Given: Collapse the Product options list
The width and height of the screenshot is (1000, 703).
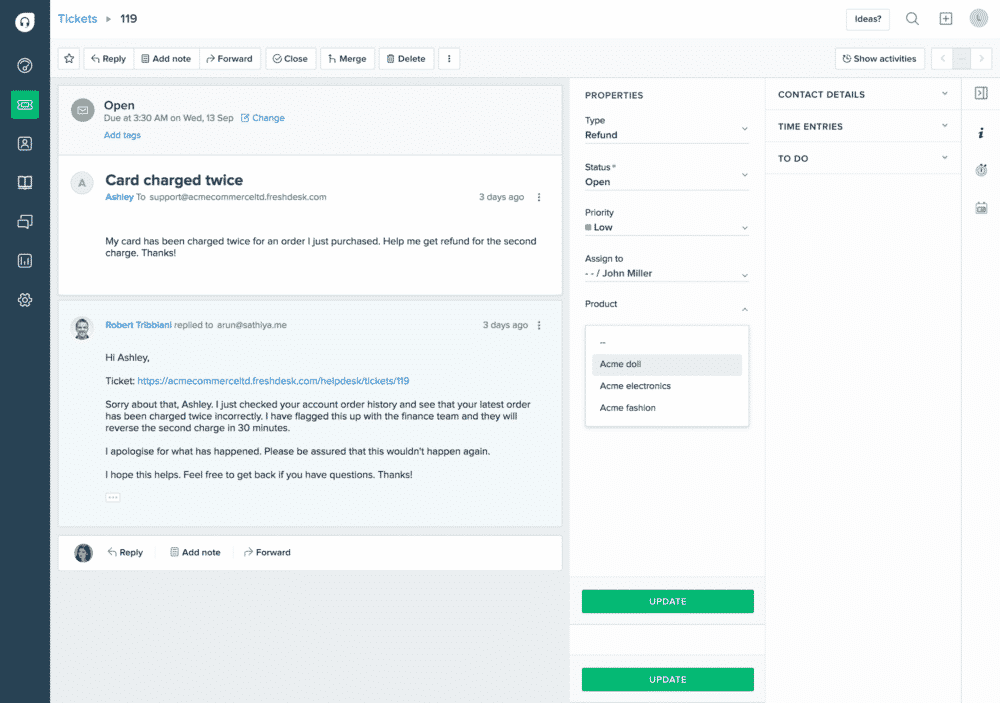Looking at the screenshot, I should tap(744, 309).
